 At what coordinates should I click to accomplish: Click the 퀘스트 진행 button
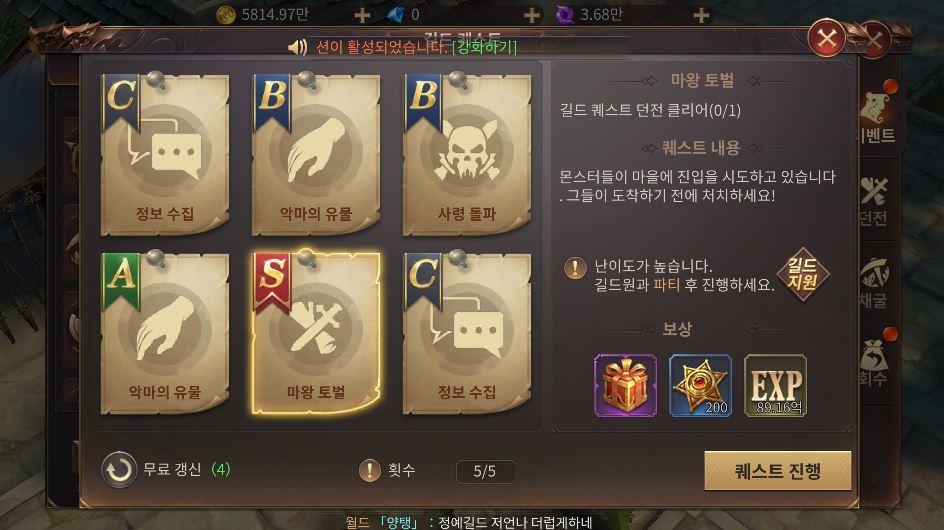pos(778,471)
